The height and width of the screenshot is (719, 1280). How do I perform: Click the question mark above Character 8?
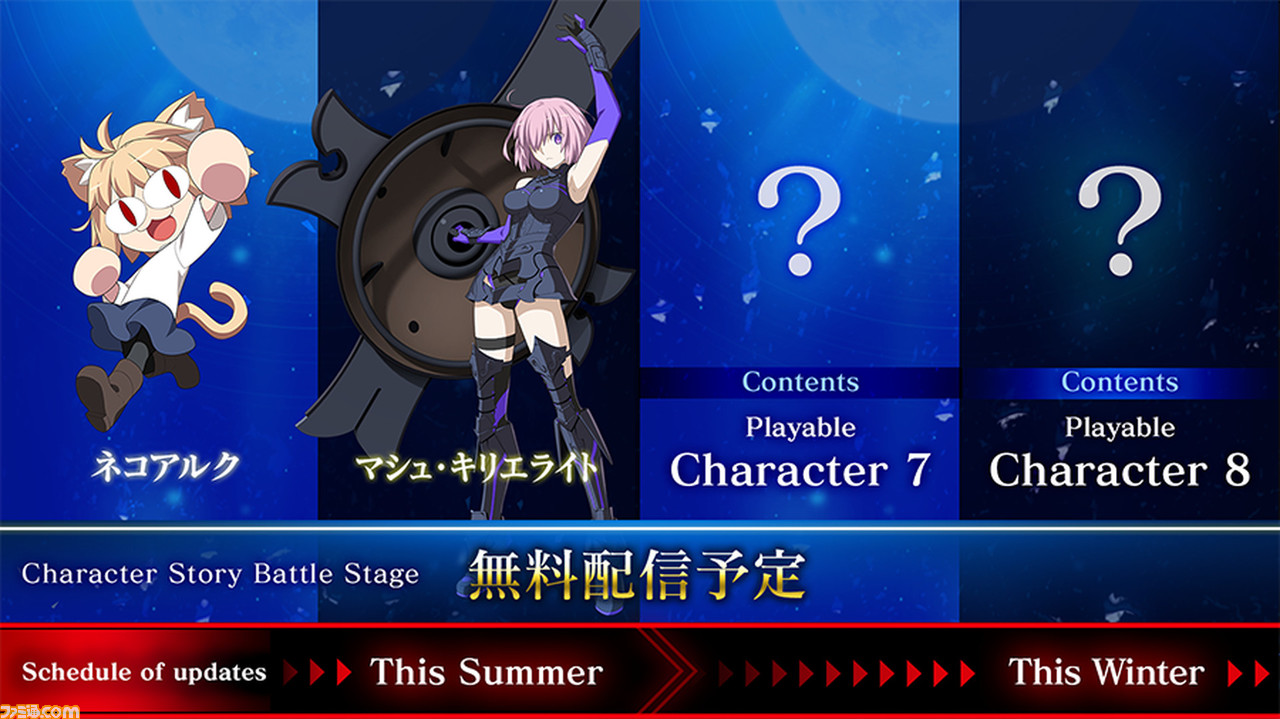1119,221
